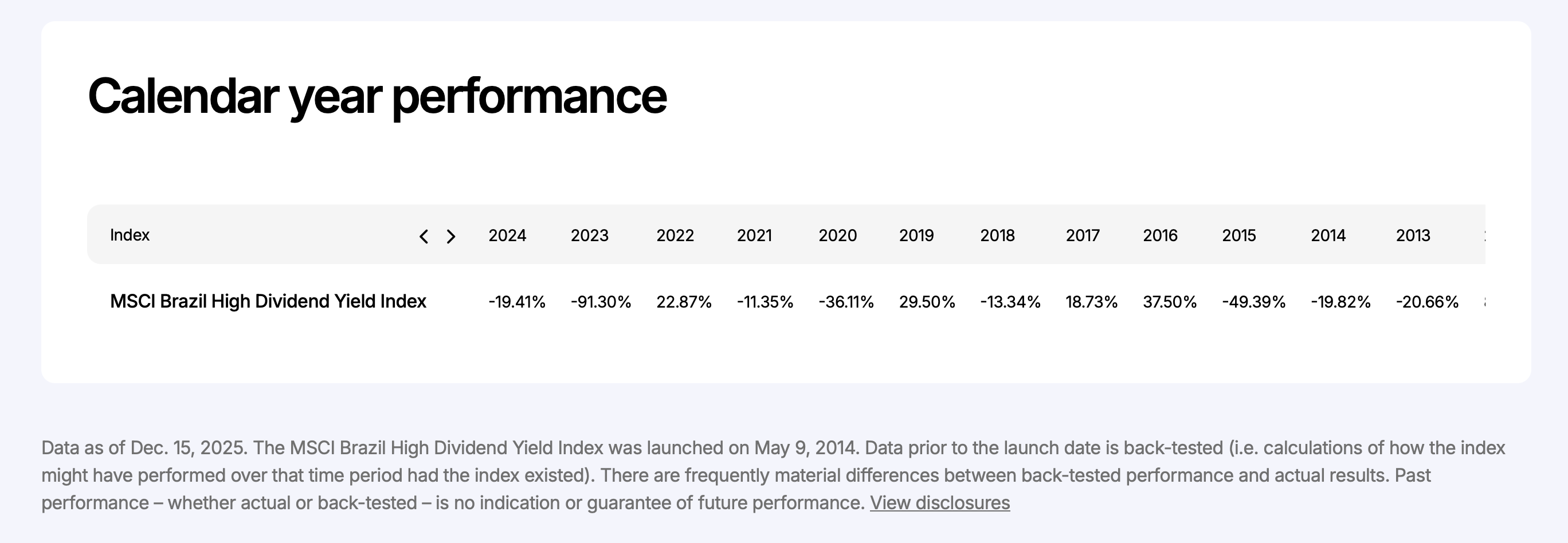
Task: Click the right chevron to scroll years forward
Action: 451,237
